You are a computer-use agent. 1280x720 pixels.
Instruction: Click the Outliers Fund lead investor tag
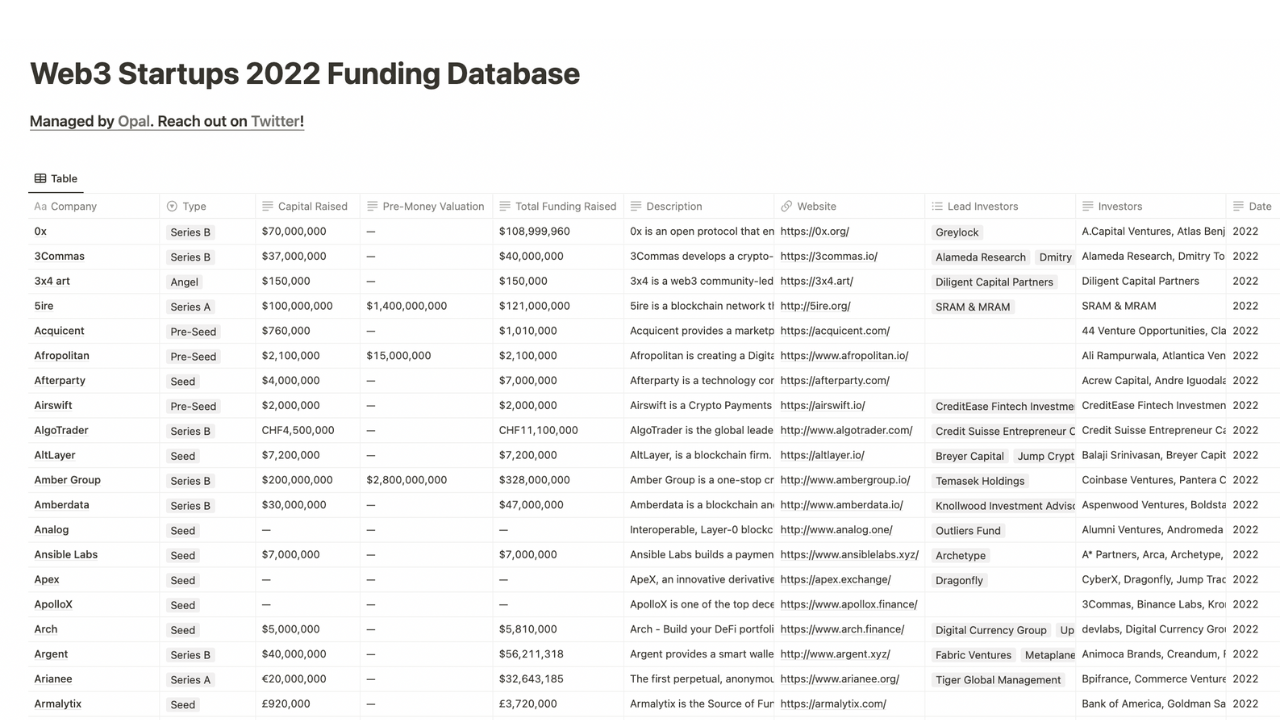(968, 531)
